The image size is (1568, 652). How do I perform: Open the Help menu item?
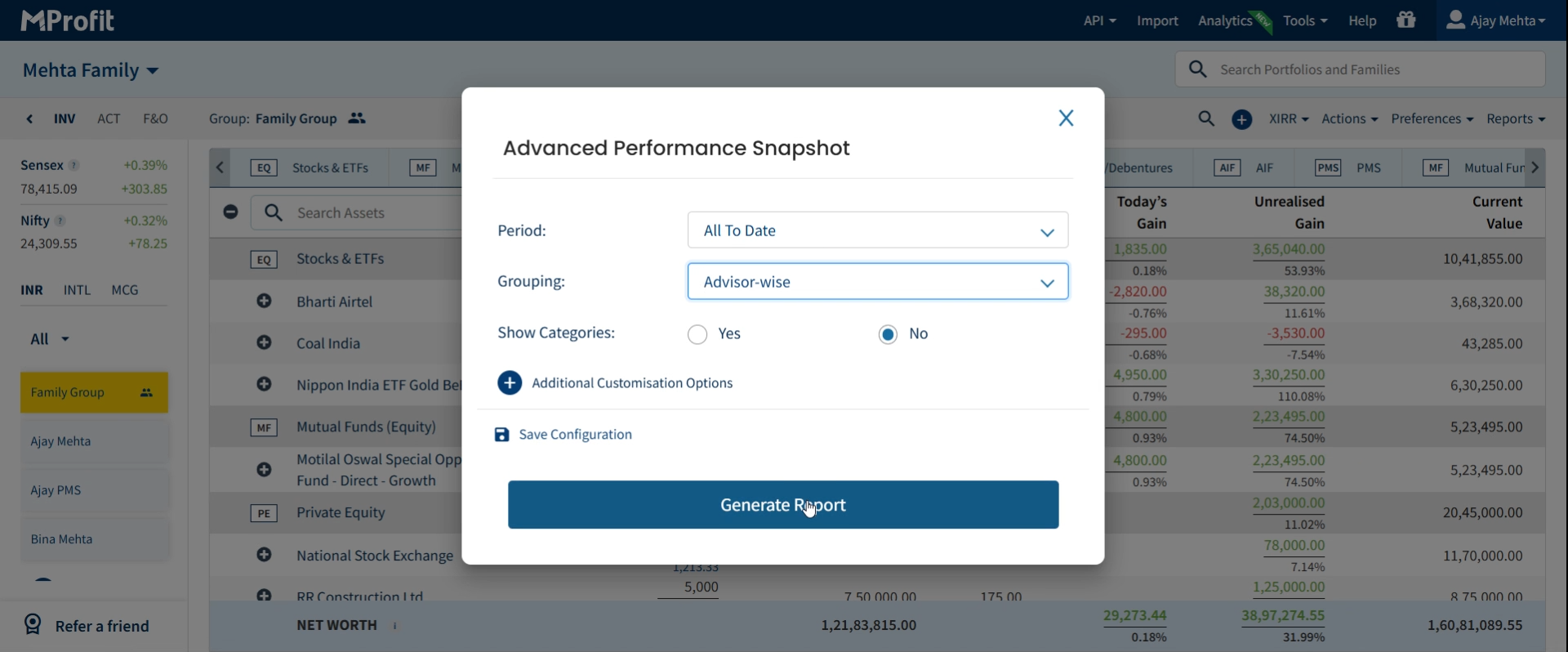pos(1362,20)
